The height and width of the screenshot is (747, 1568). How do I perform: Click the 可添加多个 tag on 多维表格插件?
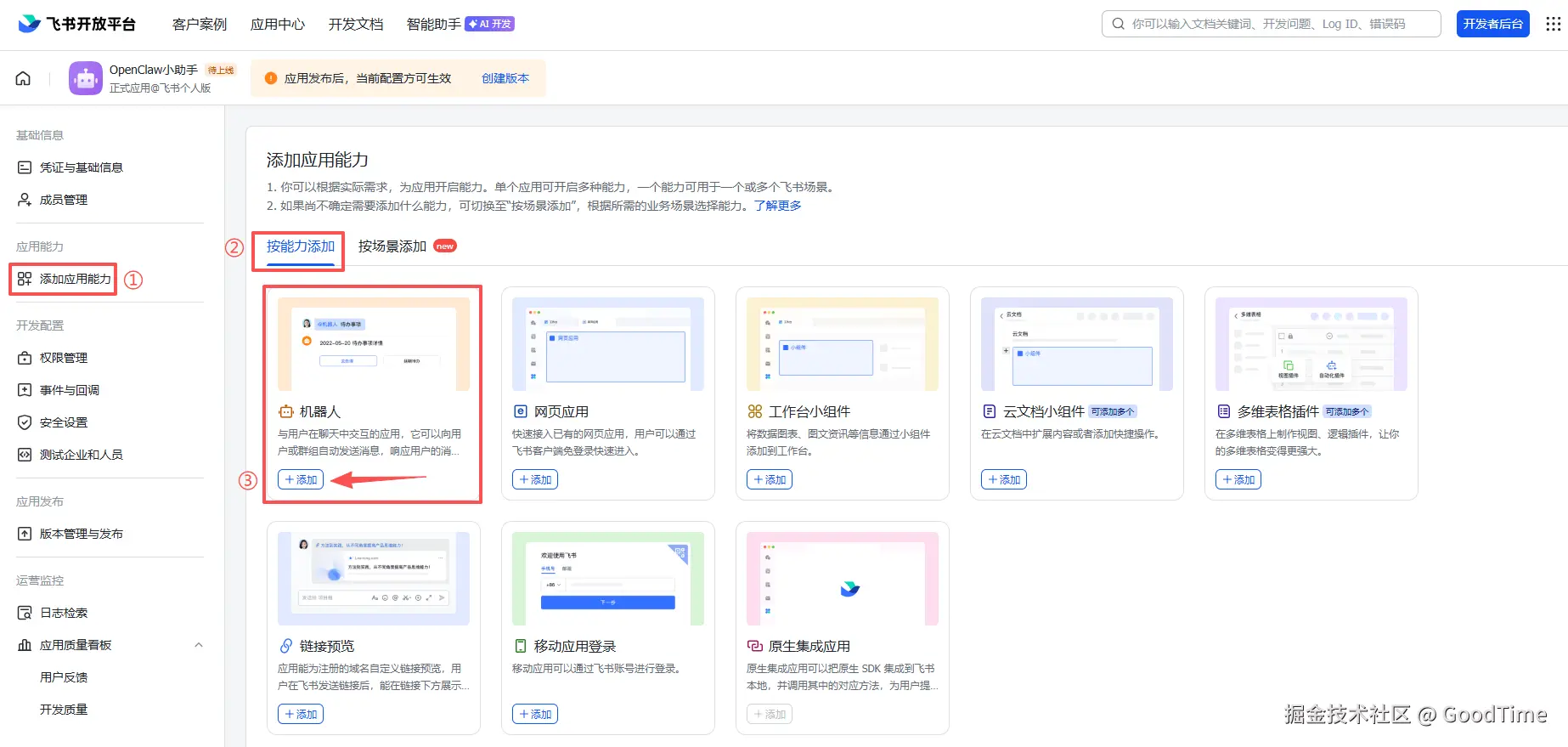click(1347, 412)
